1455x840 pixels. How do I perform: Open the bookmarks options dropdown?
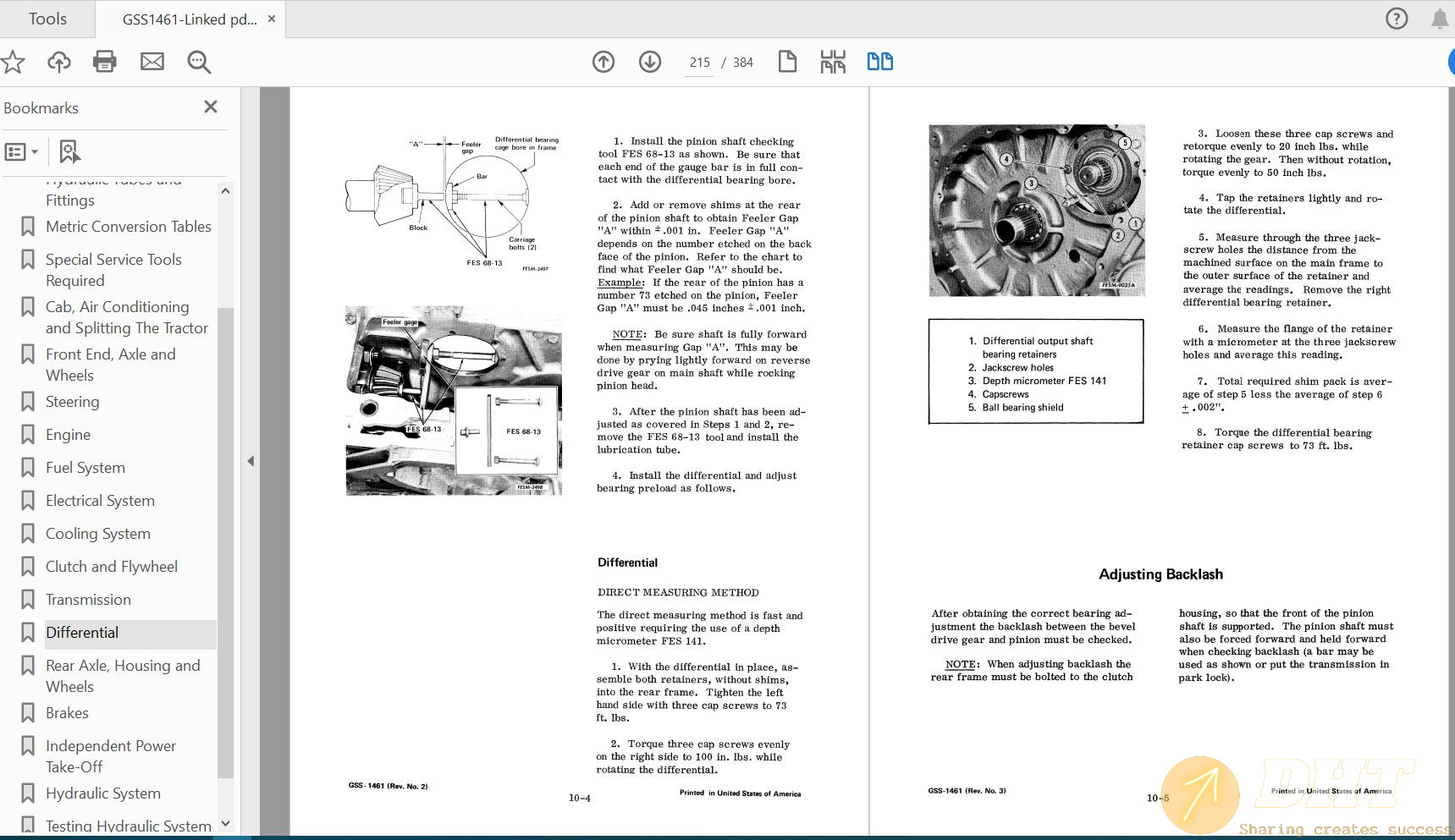(x=22, y=152)
